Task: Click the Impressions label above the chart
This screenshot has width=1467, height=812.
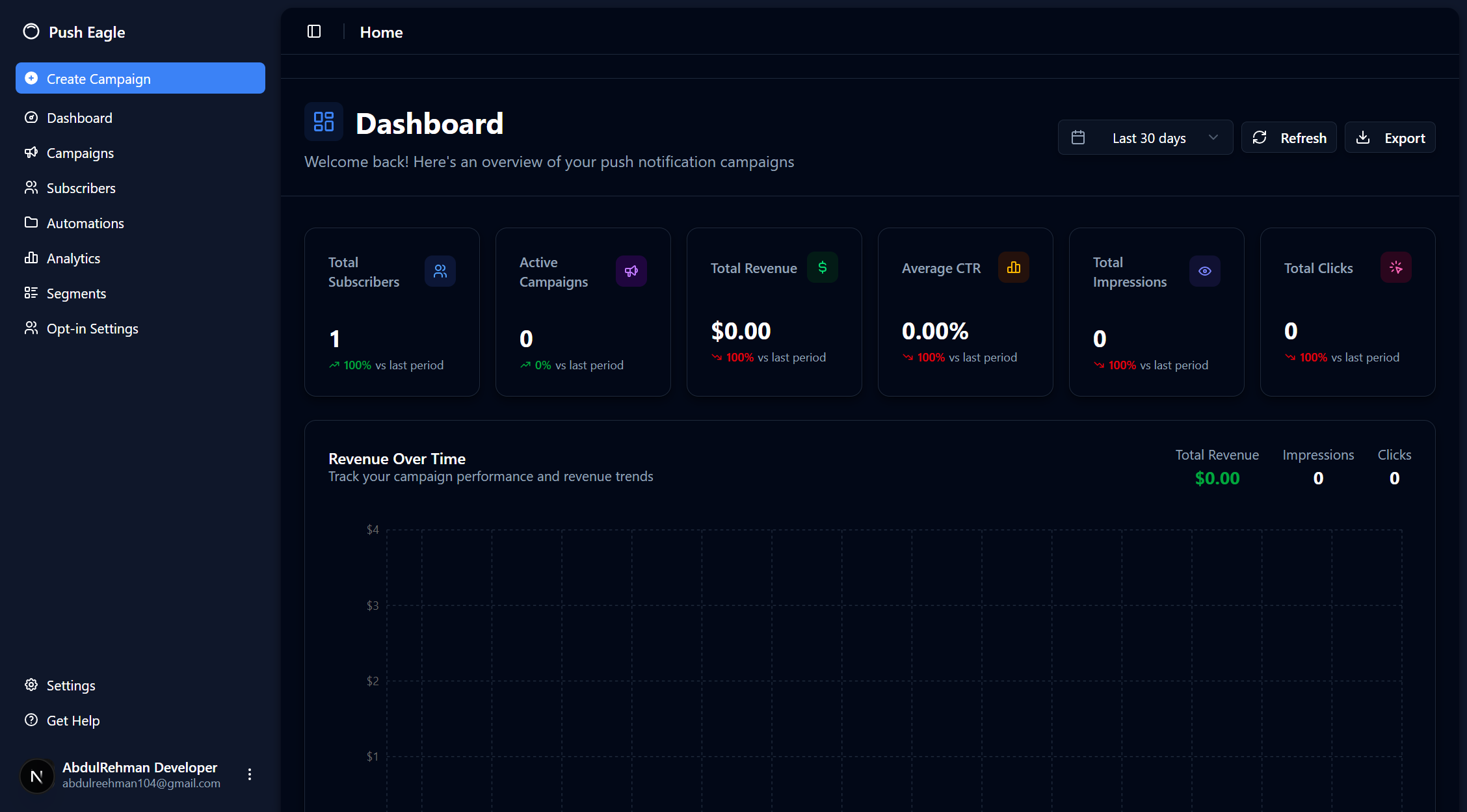Action: pos(1318,454)
